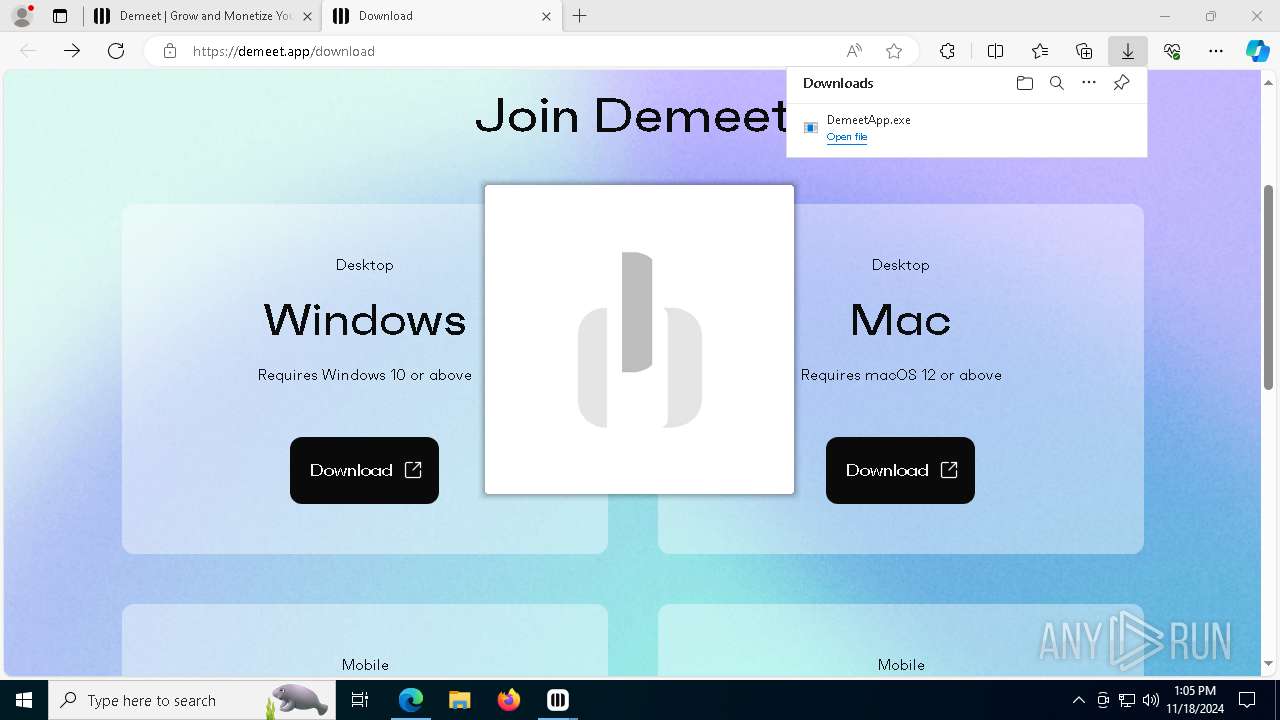The width and height of the screenshot is (1280, 720).
Task: Open the Copilot sidebar
Action: coord(1257,51)
